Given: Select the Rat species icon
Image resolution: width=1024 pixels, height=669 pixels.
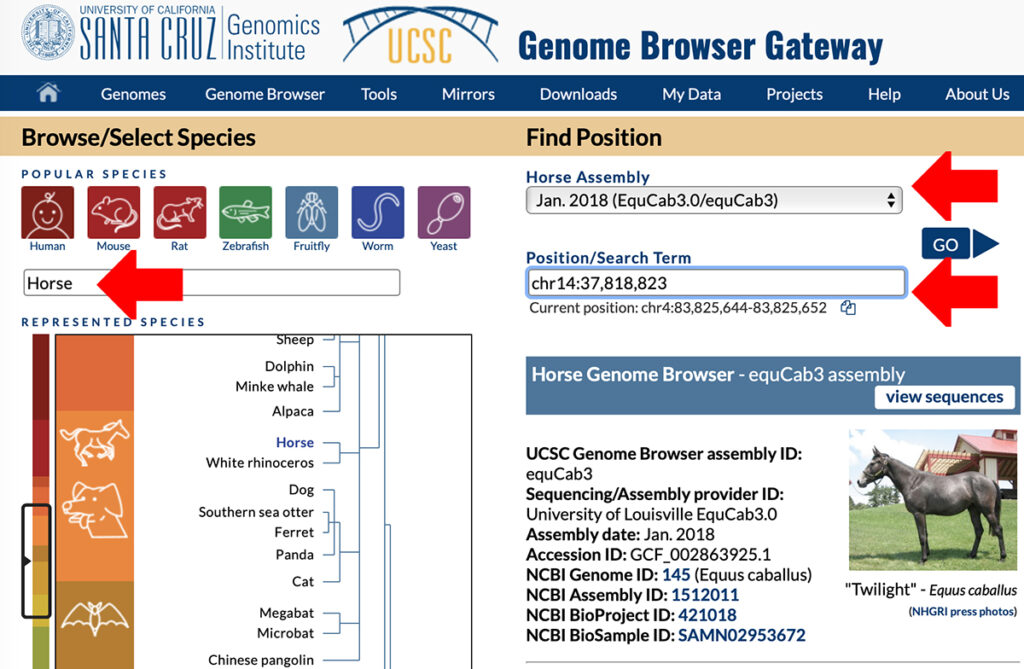Looking at the screenshot, I should click(x=180, y=212).
